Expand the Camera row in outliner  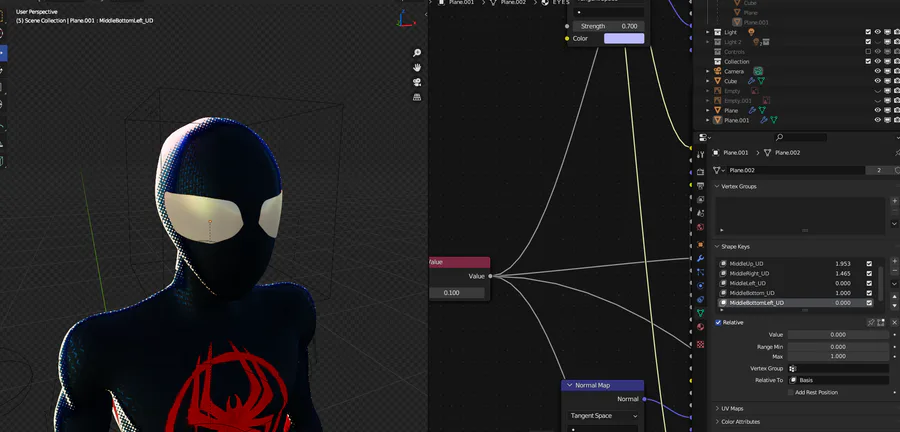click(x=708, y=71)
